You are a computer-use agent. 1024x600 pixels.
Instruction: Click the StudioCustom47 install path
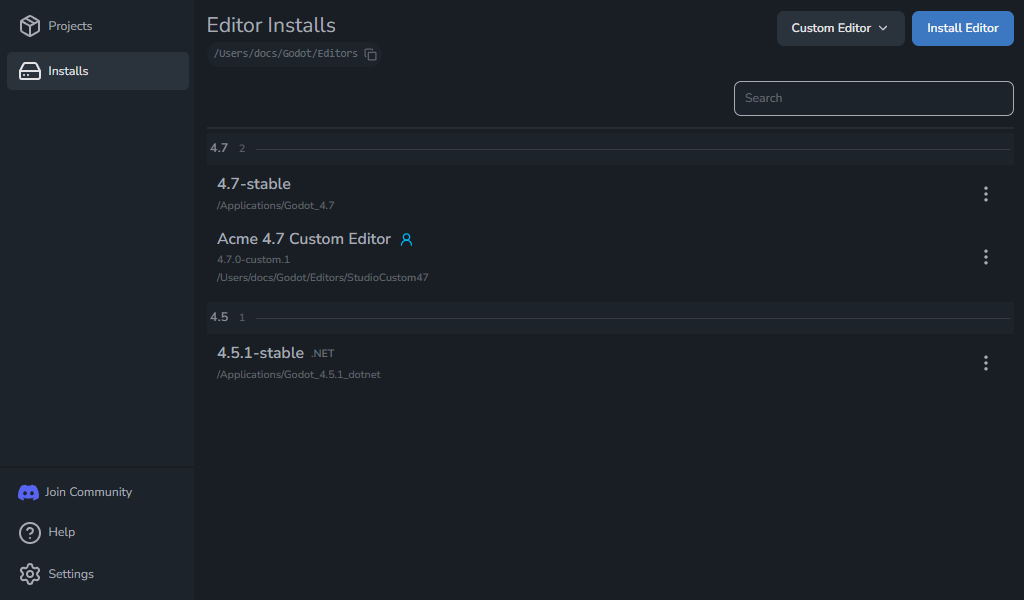pyautogui.click(x=323, y=277)
